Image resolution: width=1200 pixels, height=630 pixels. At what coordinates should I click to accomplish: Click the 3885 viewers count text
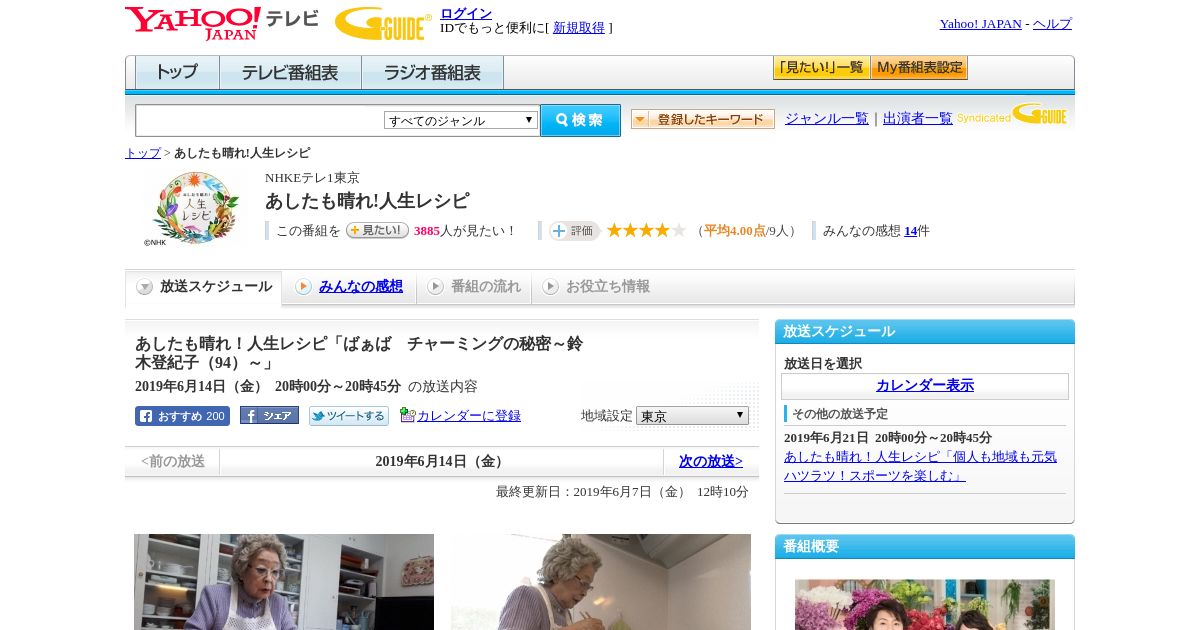coord(427,231)
